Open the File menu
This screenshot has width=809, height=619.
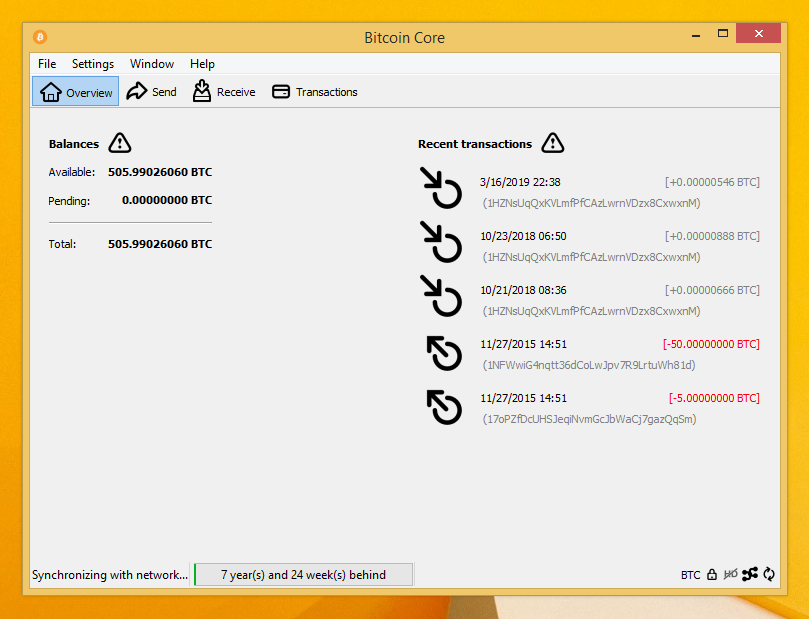[47, 63]
